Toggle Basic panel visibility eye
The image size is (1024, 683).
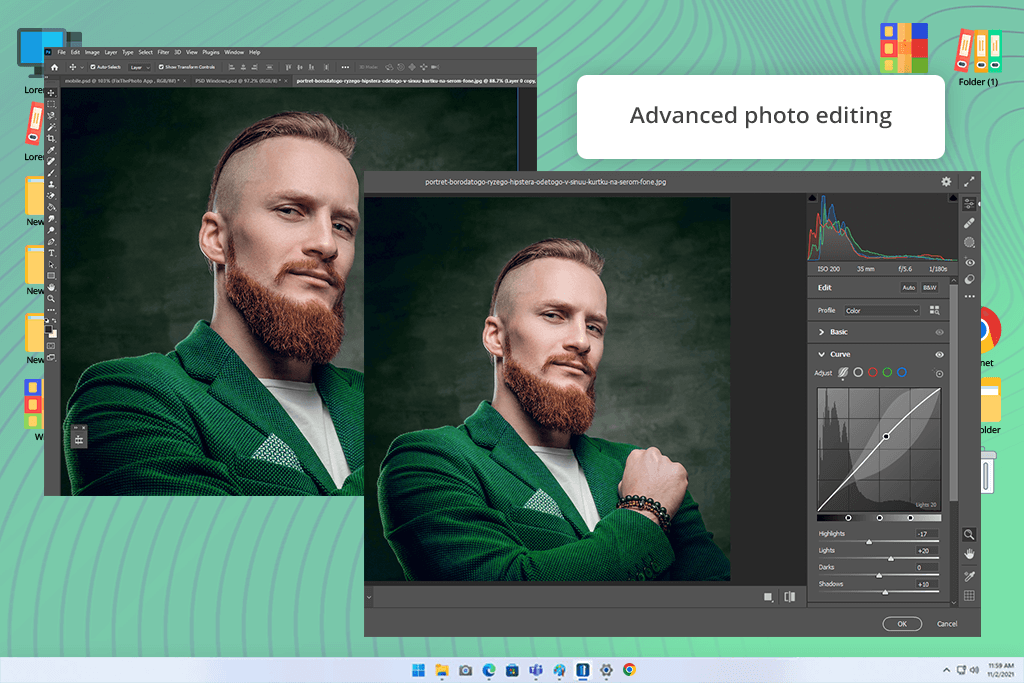[939, 332]
